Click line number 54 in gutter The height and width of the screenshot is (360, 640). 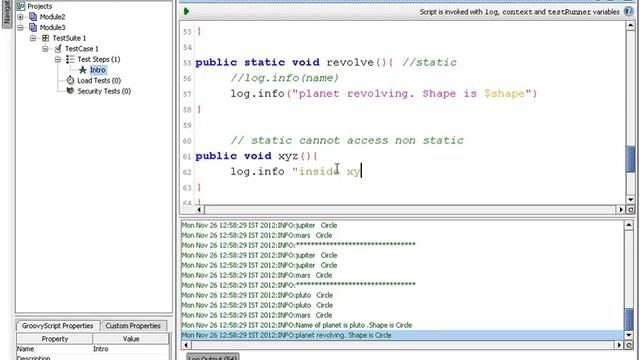point(187,47)
